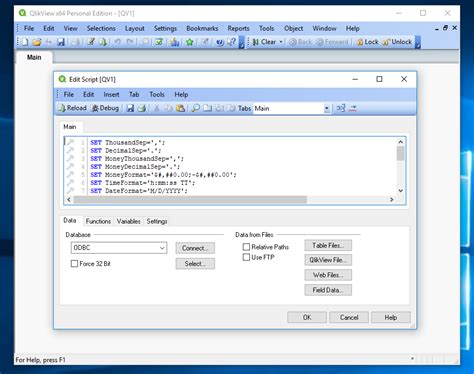Click the Cut scissors icon in script toolbar
This screenshot has width=474, height=374.
pos(156,108)
